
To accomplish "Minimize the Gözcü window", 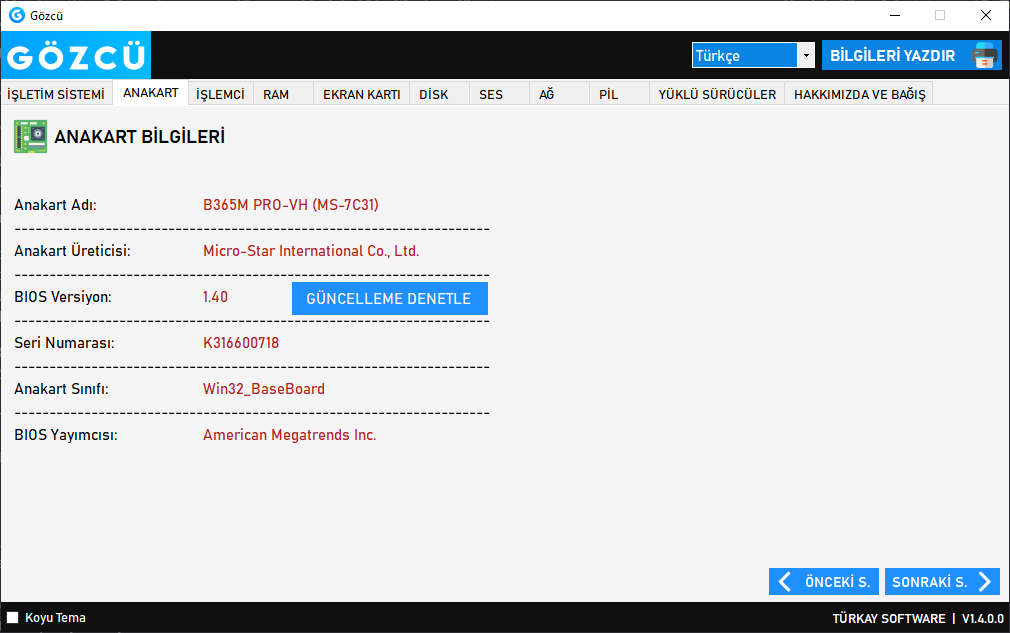I will [895, 15].
